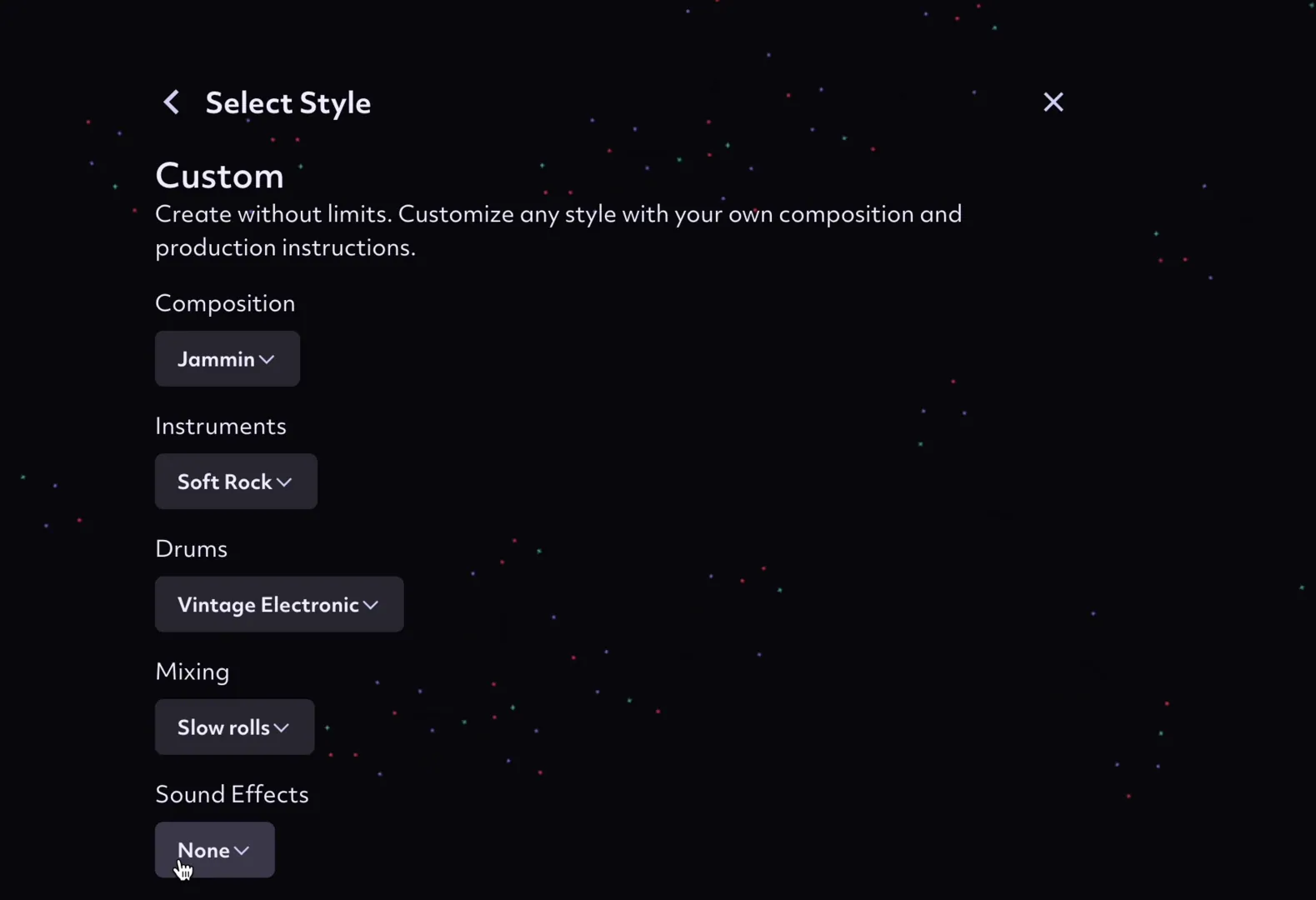This screenshot has height=900, width=1316.
Task: Expand the chevron beside None
Action: [x=242, y=851]
